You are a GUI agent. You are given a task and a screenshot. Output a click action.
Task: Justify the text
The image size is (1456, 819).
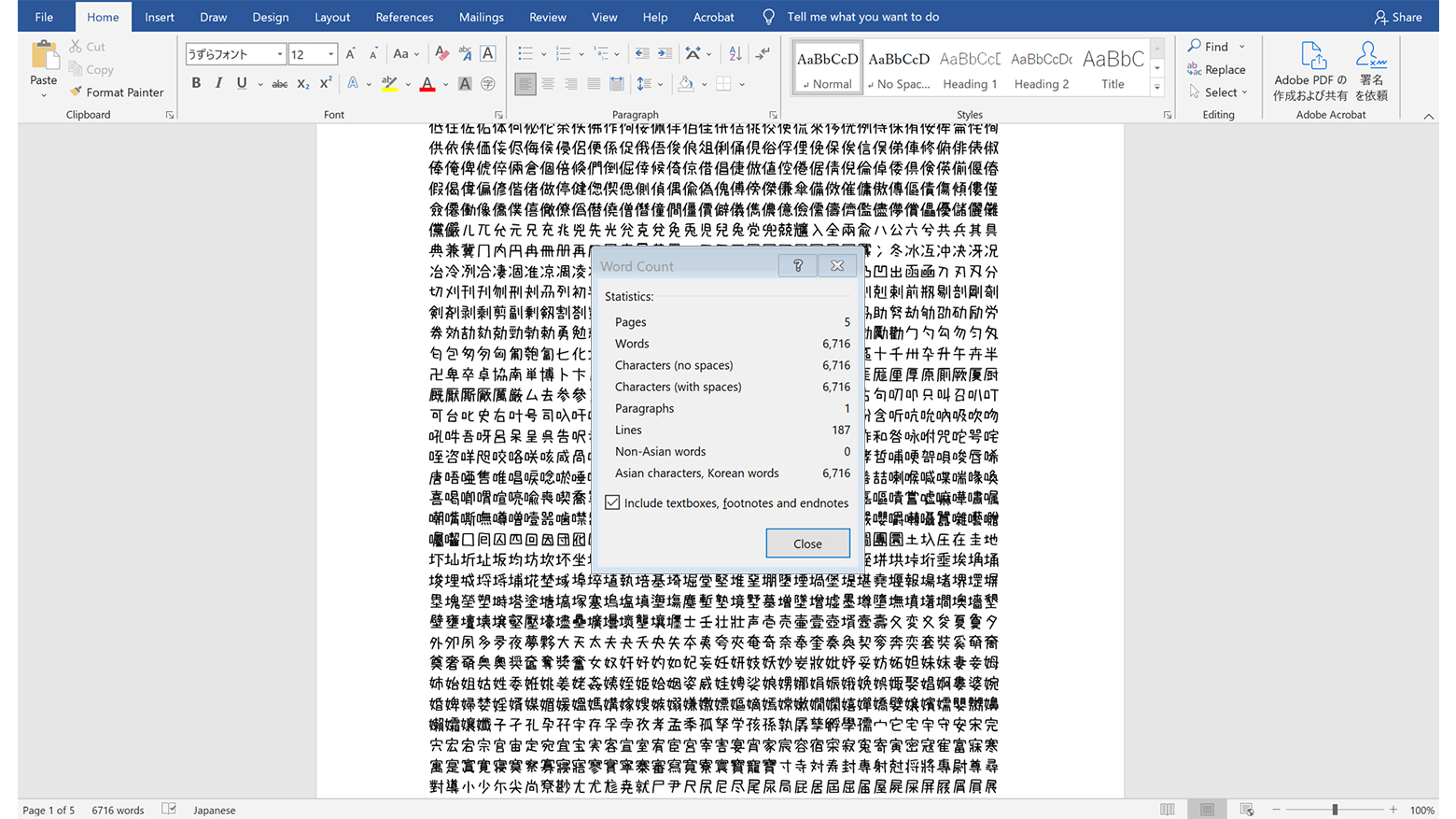point(594,83)
